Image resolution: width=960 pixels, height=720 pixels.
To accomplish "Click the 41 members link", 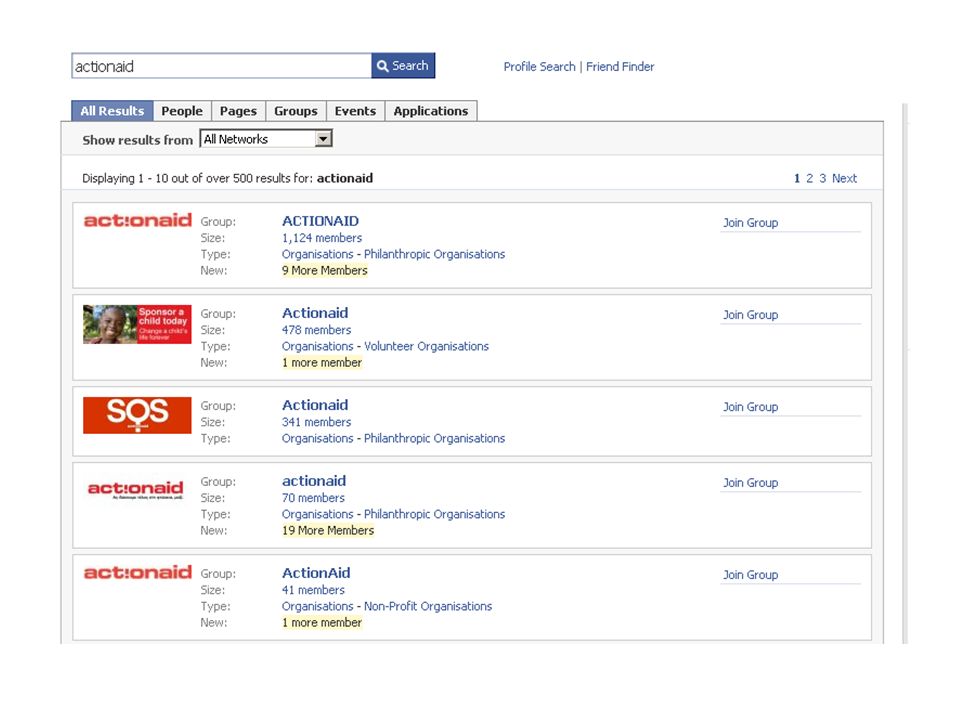I will (313, 590).
